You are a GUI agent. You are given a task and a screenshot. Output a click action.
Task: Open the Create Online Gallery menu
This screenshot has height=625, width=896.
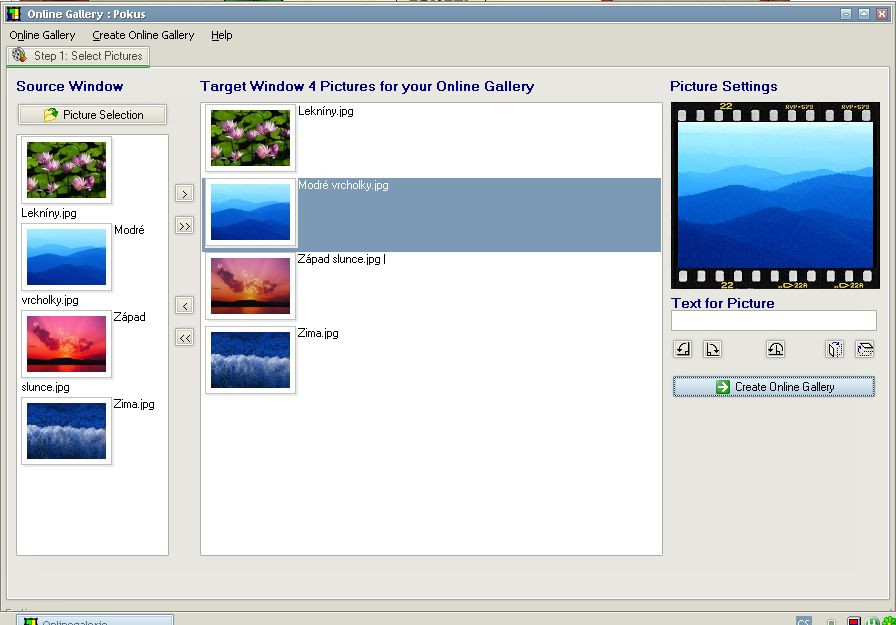[x=143, y=35]
